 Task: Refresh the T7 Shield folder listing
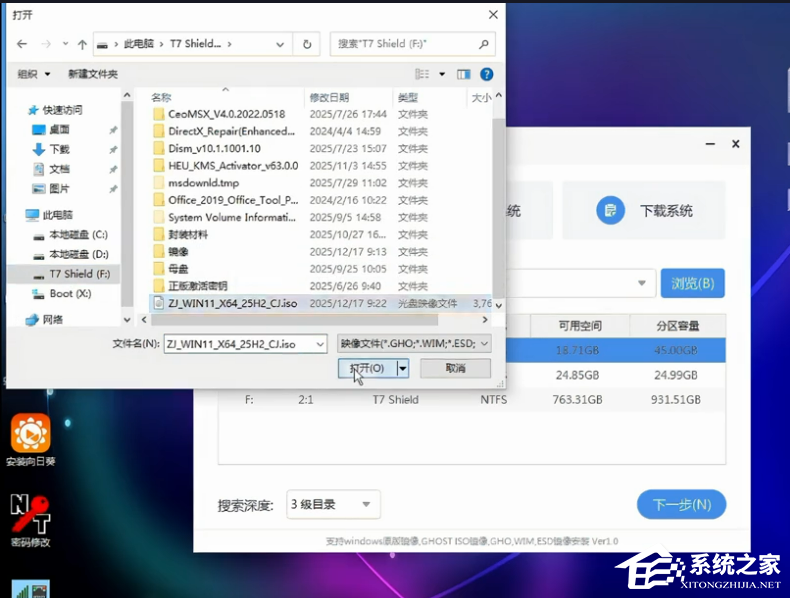coord(307,44)
